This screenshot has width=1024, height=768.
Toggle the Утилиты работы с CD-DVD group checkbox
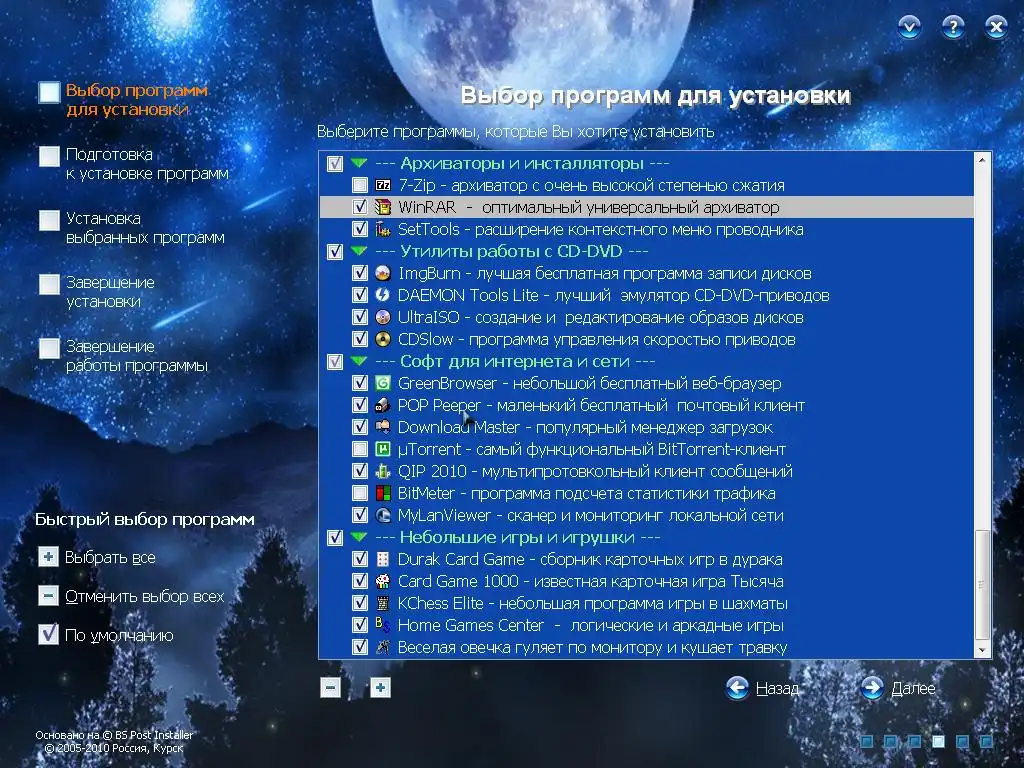coord(335,251)
